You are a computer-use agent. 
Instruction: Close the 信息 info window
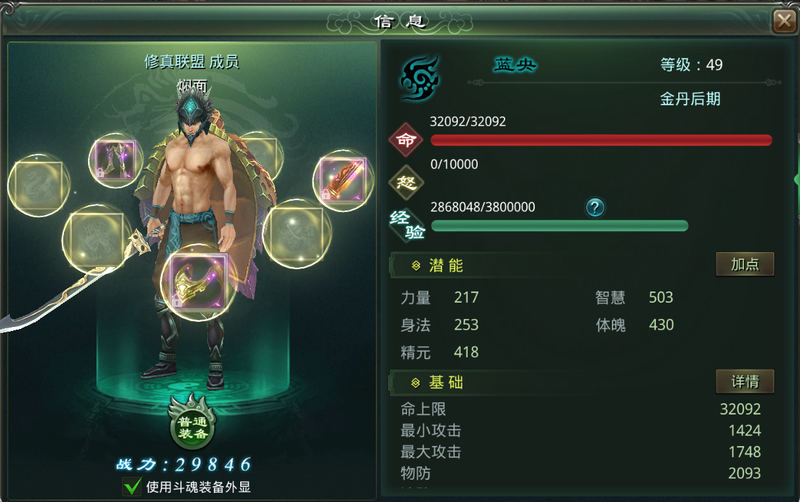point(784,21)
